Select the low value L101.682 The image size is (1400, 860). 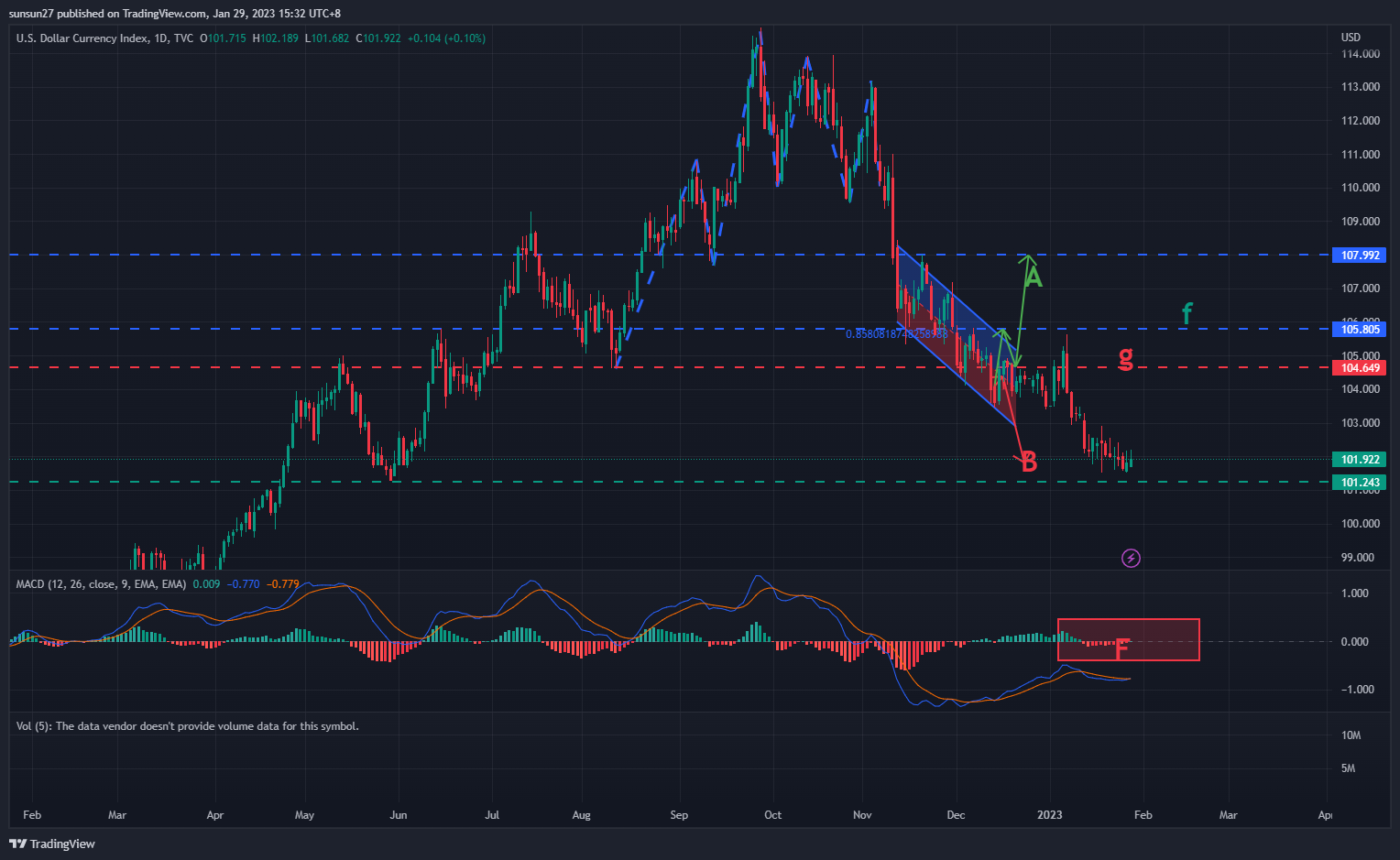[326, 38]
